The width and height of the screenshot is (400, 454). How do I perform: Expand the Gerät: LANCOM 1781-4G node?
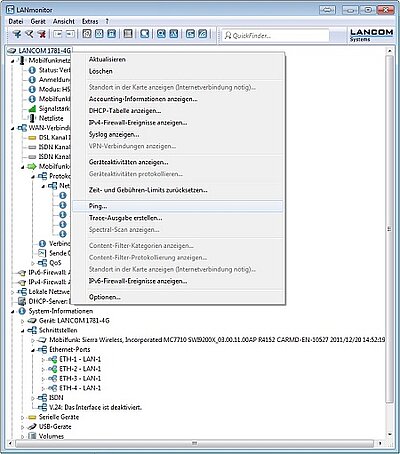pos(23,321)
